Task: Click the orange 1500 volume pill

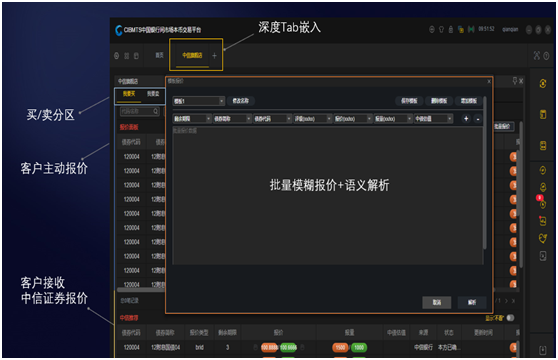Action: 340,348
